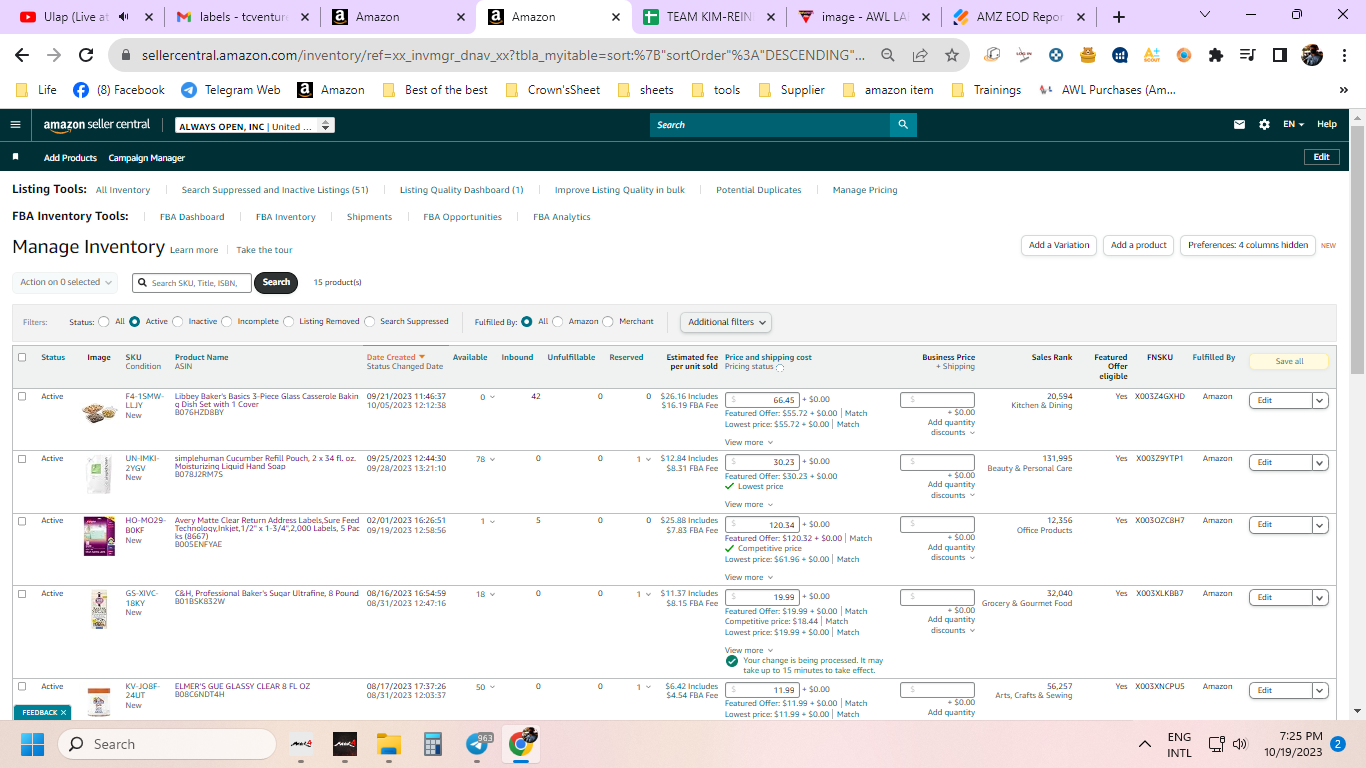Click the Seller Central search magnifier button

pyautogui.click(x=903, y=125)
